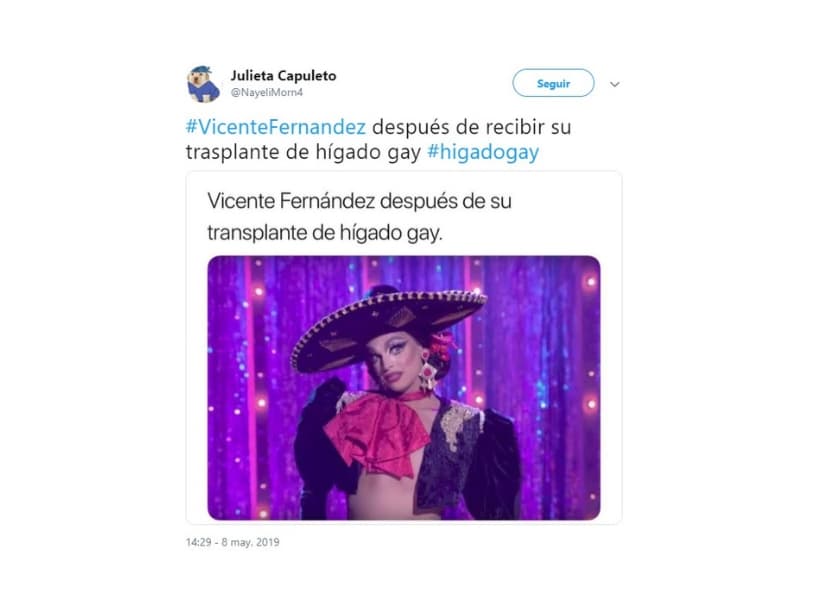
Task: Click the dangling earring in the photo
Action: coord(427,370)
